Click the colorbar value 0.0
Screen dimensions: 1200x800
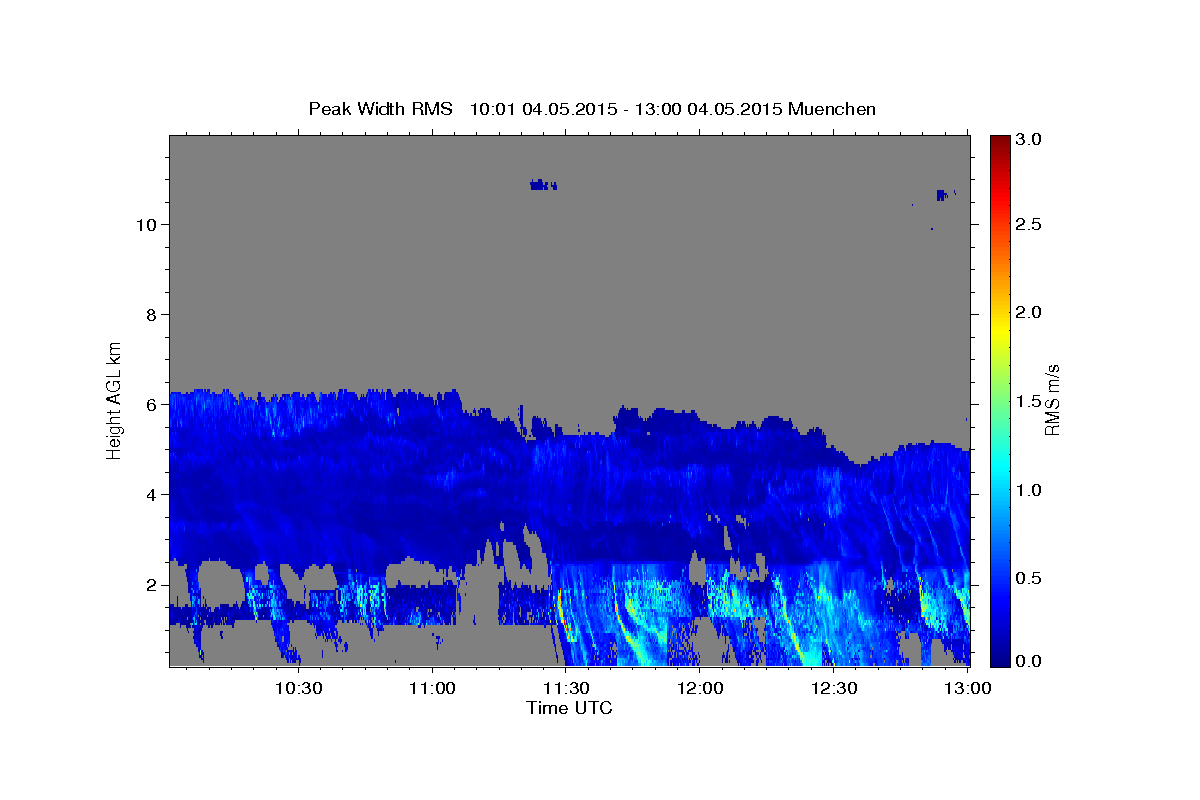(1030, 661)
